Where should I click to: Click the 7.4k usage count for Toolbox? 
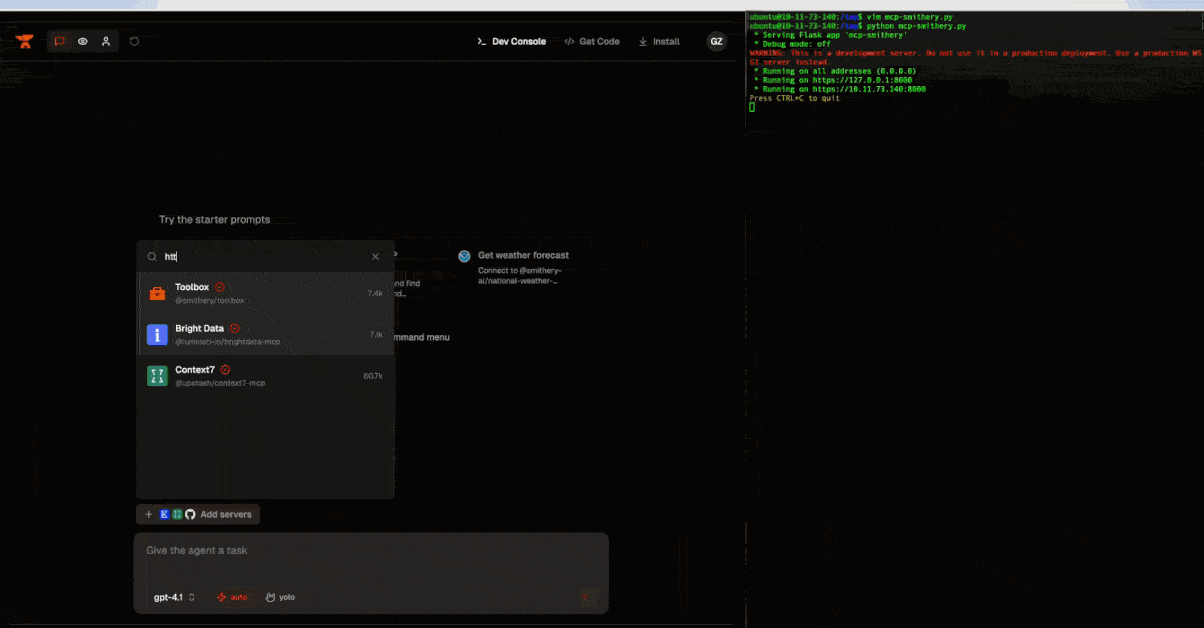coord(376,293)
